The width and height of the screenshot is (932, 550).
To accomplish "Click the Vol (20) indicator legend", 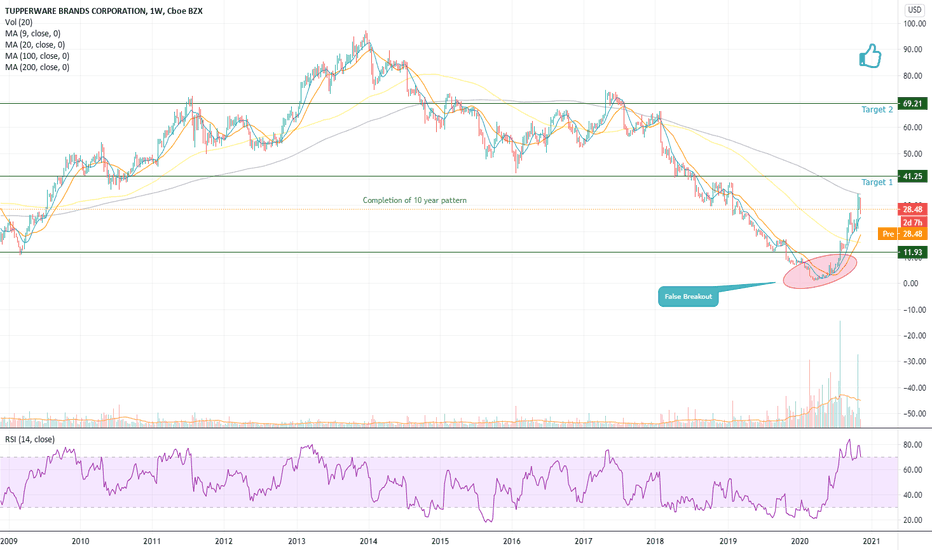I will tap(18, 22).
